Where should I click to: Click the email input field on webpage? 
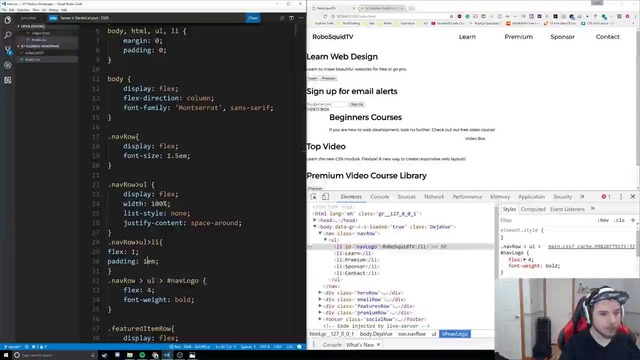click(327, 104)
